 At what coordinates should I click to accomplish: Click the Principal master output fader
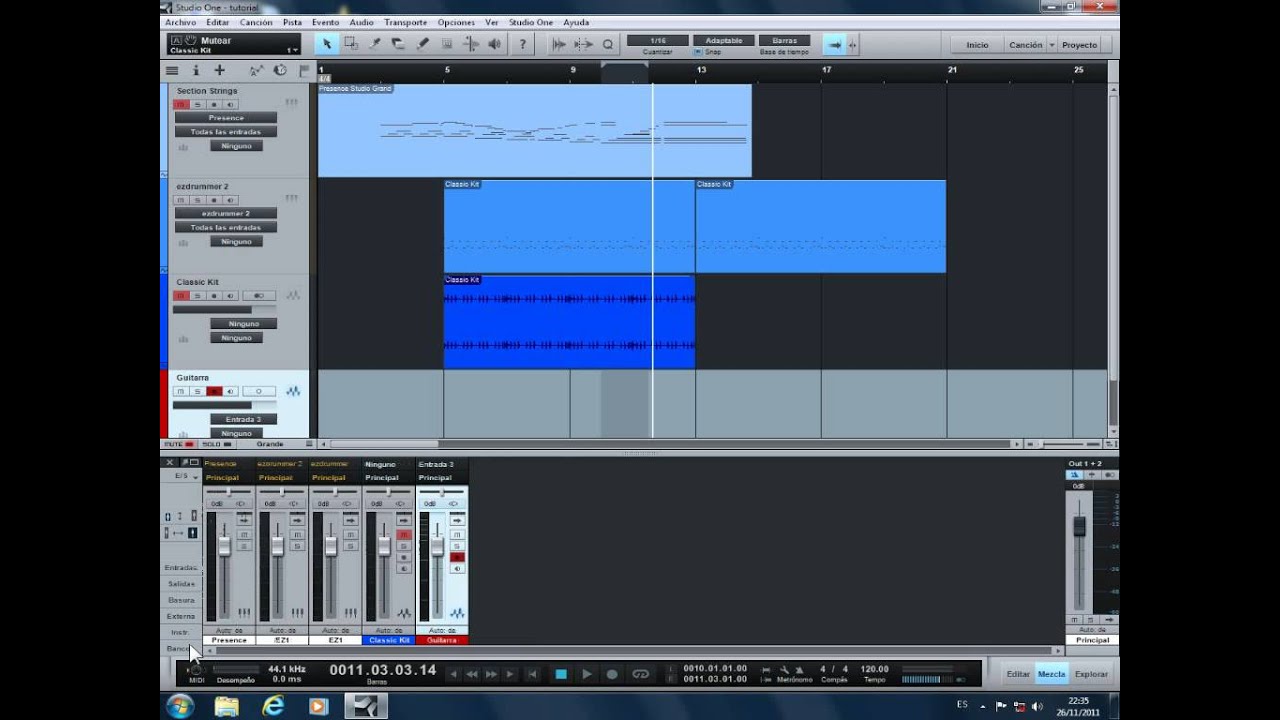pos(1079,526)
